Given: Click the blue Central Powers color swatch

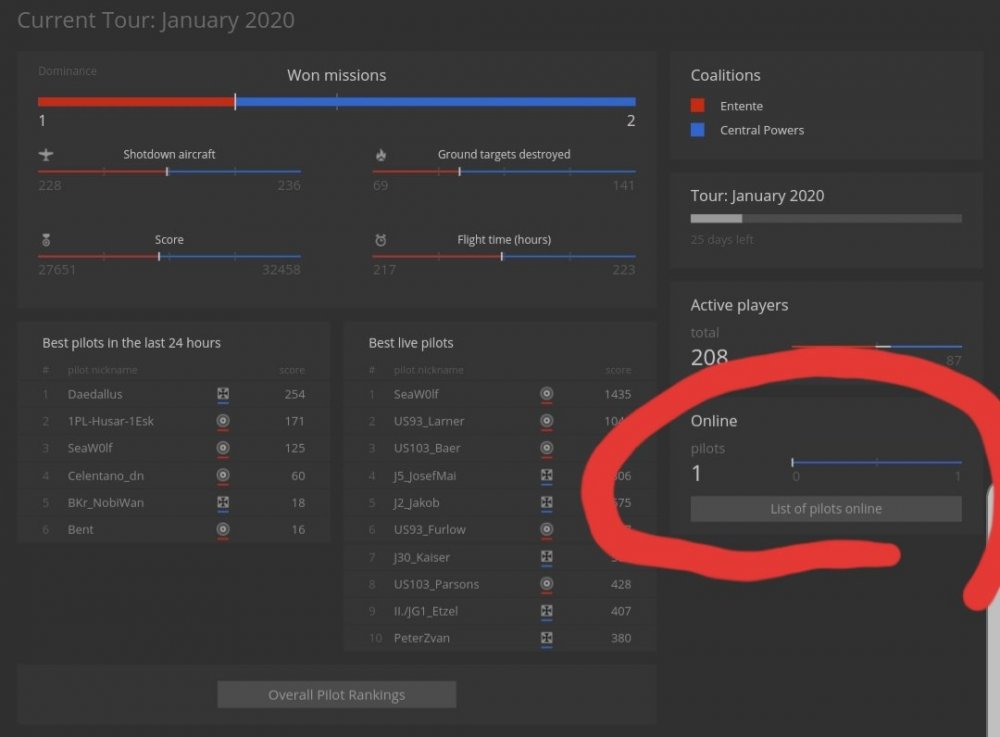Looking at the screenshot, I should pos(698,130).
